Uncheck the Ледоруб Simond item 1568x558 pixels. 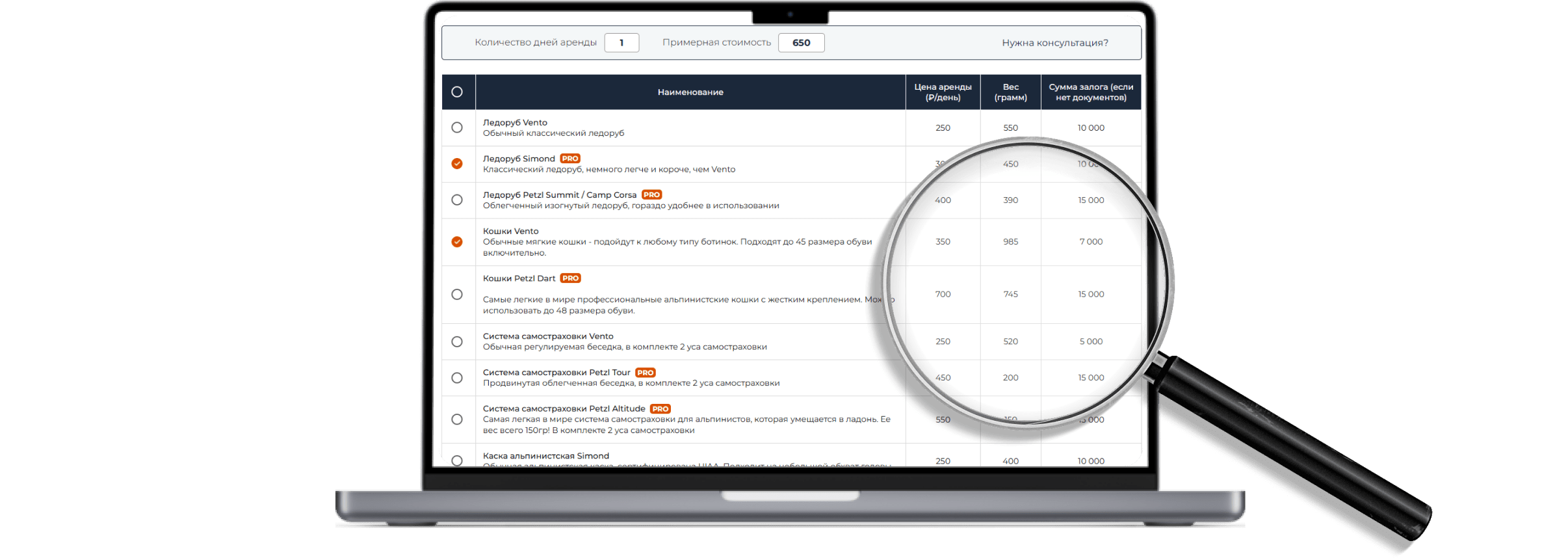(457, 163)
